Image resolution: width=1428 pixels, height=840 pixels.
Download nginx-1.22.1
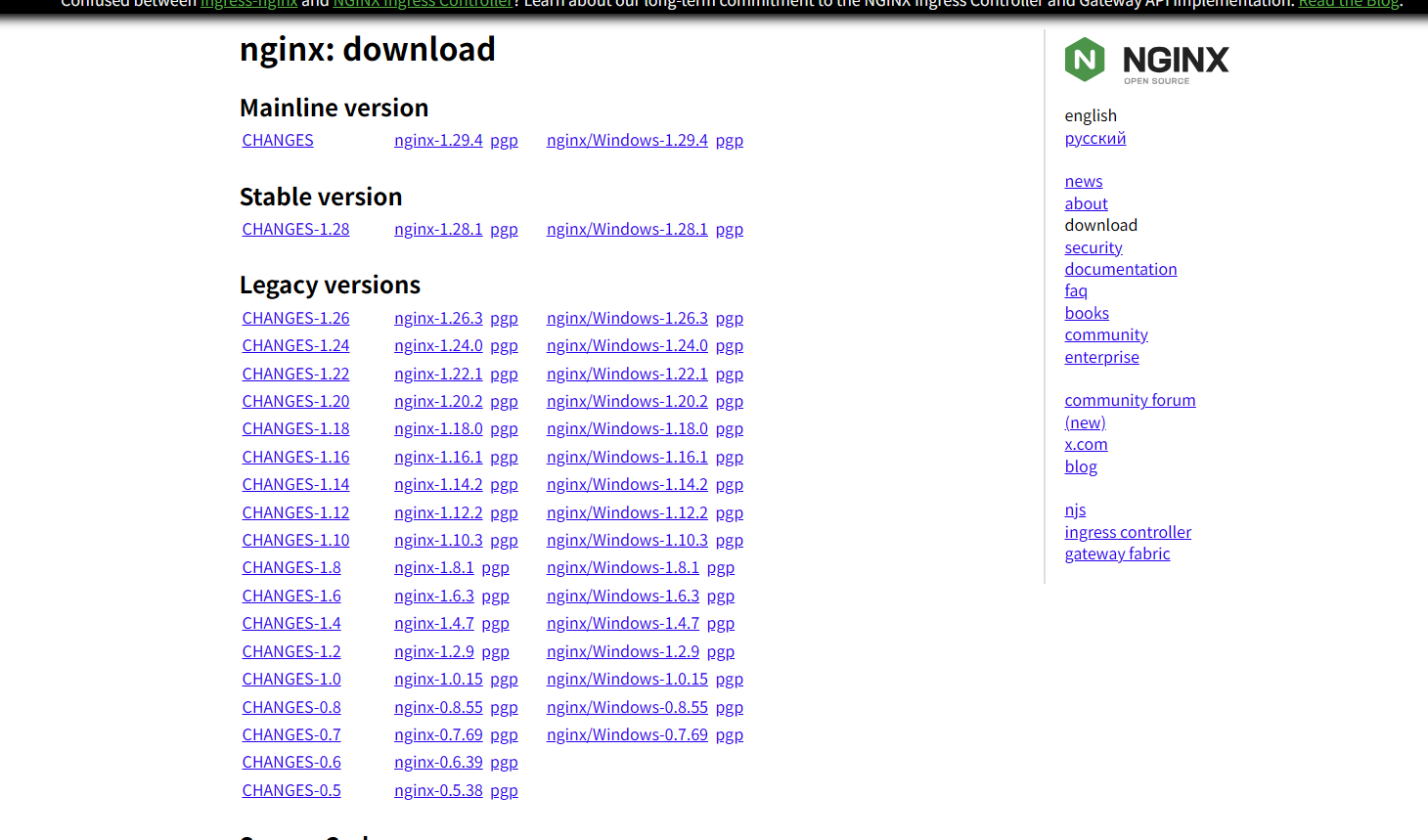pos(438,375)
